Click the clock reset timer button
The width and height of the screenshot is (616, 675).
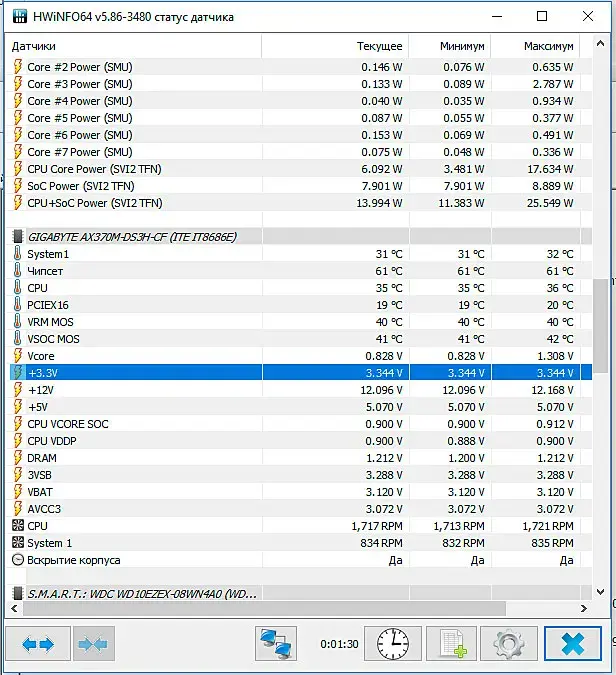(393, 644)
